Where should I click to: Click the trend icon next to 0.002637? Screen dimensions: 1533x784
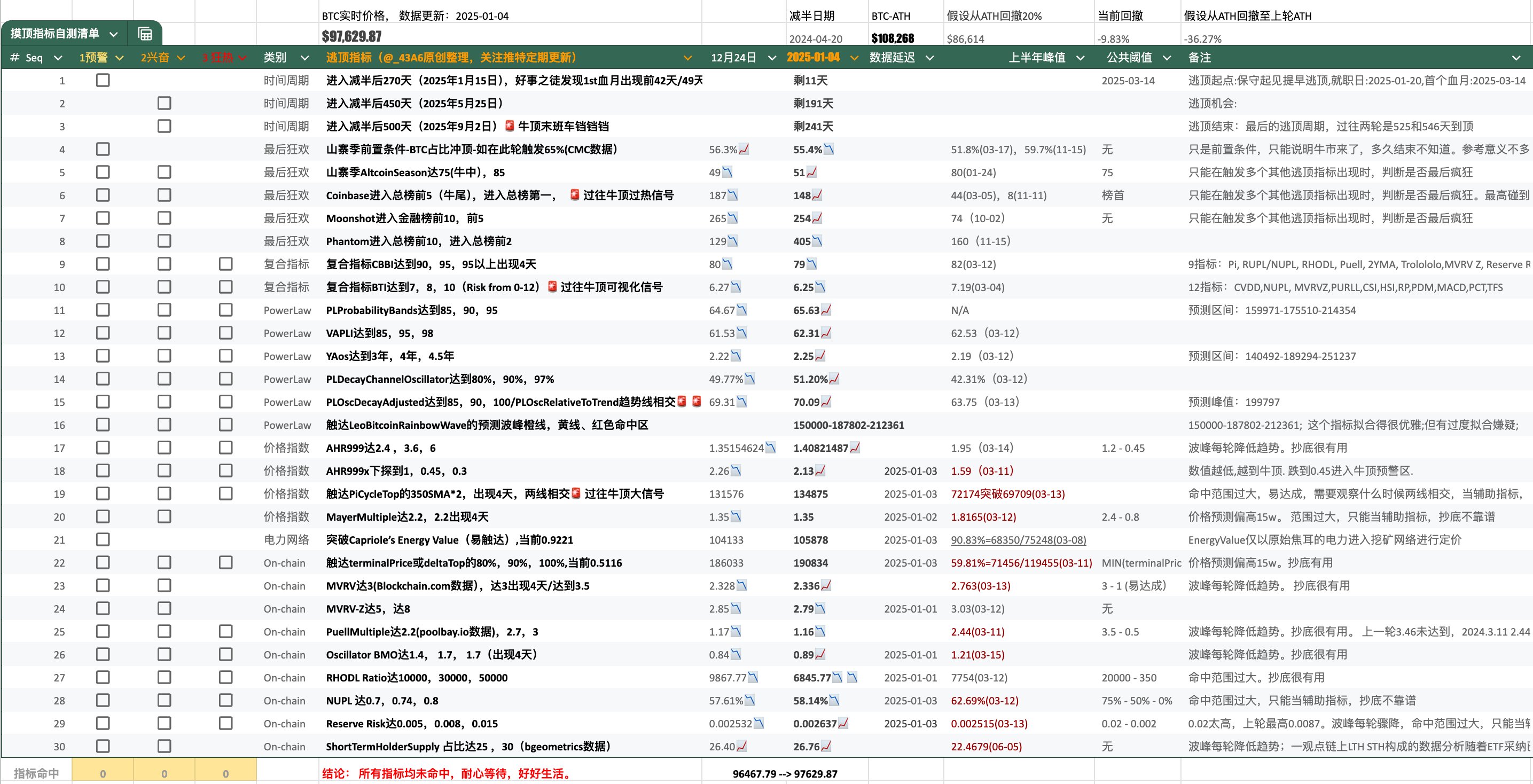click(843, 723)
